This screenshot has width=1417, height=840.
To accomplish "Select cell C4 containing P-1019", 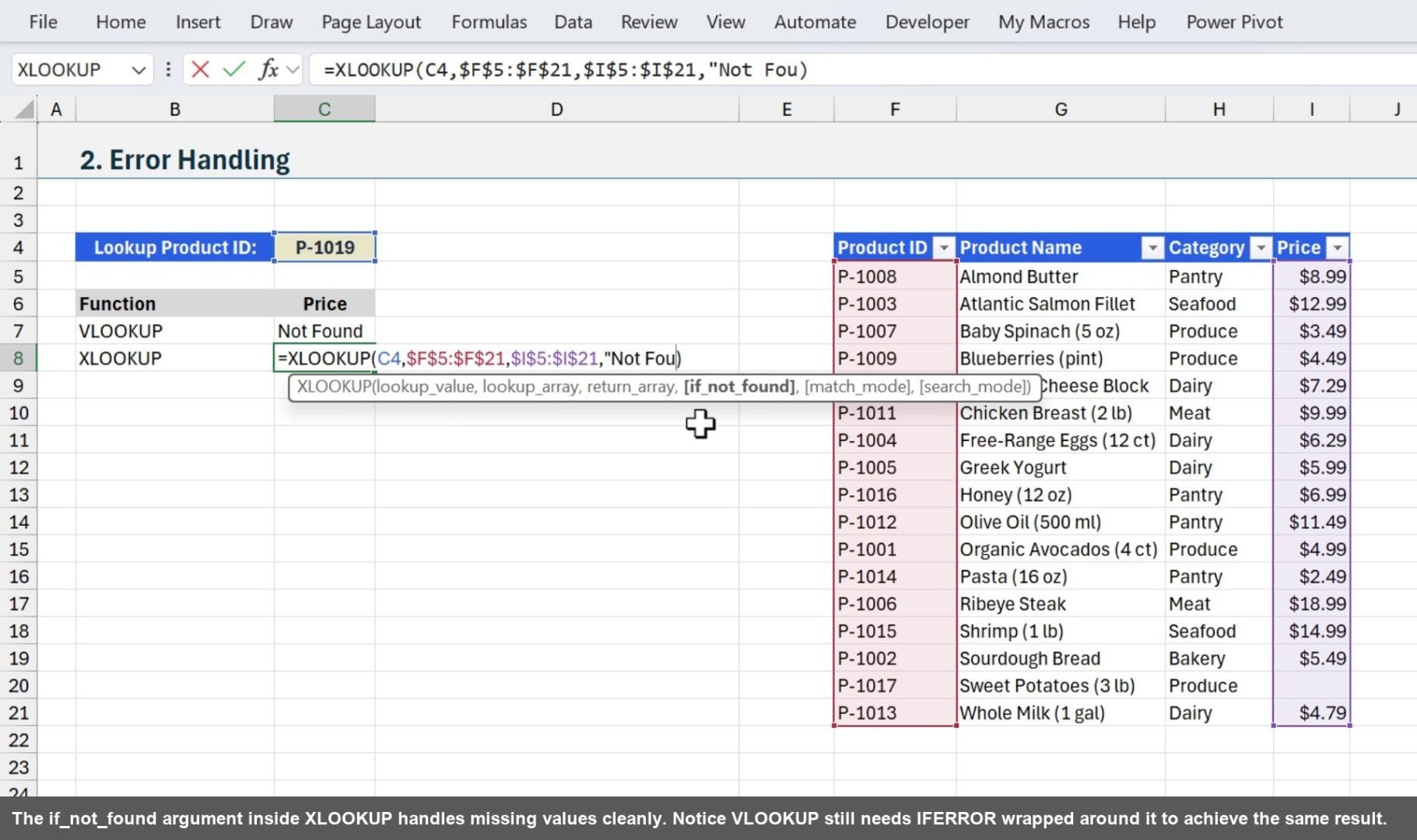I will click(x=324, y=247).
